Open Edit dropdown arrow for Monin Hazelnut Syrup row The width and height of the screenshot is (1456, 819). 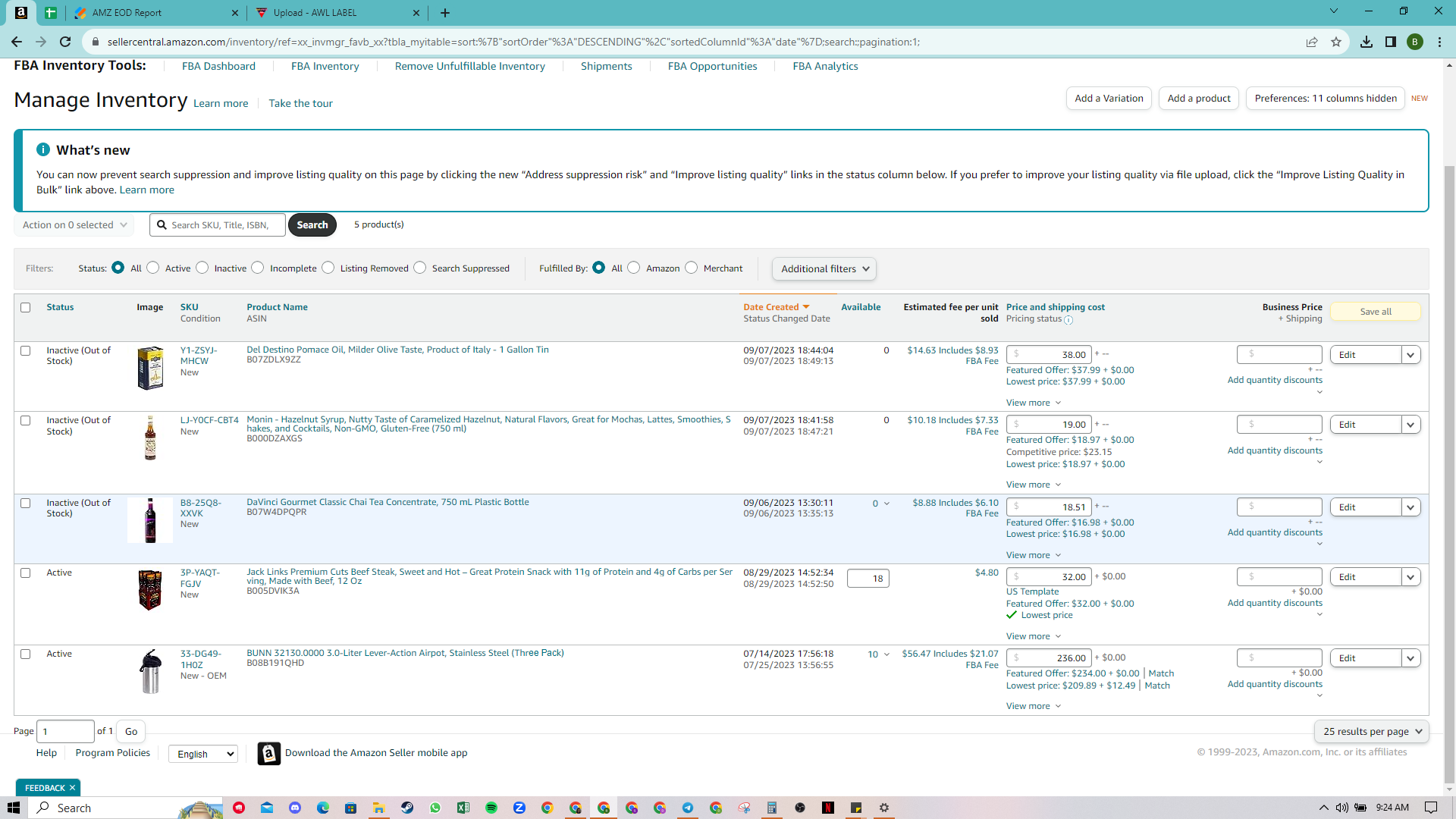coord(1410,425)
